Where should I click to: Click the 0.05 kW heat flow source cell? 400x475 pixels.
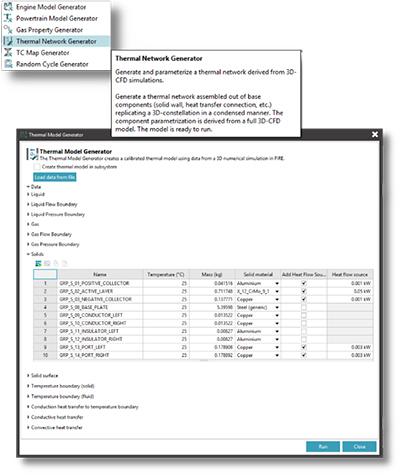click(350, 291)
